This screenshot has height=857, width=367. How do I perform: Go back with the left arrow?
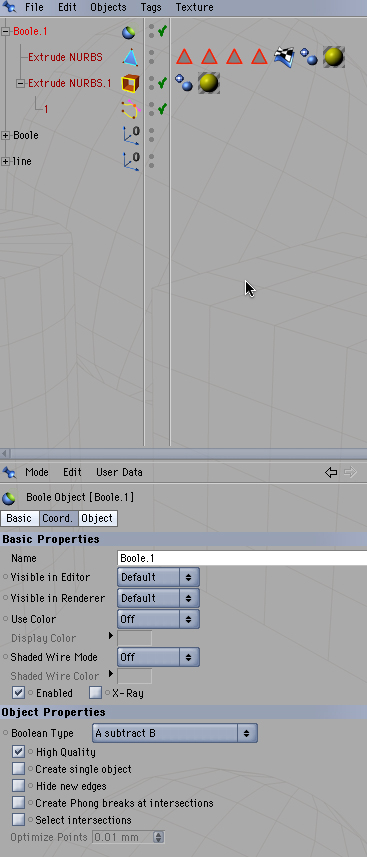click(331, 472)
